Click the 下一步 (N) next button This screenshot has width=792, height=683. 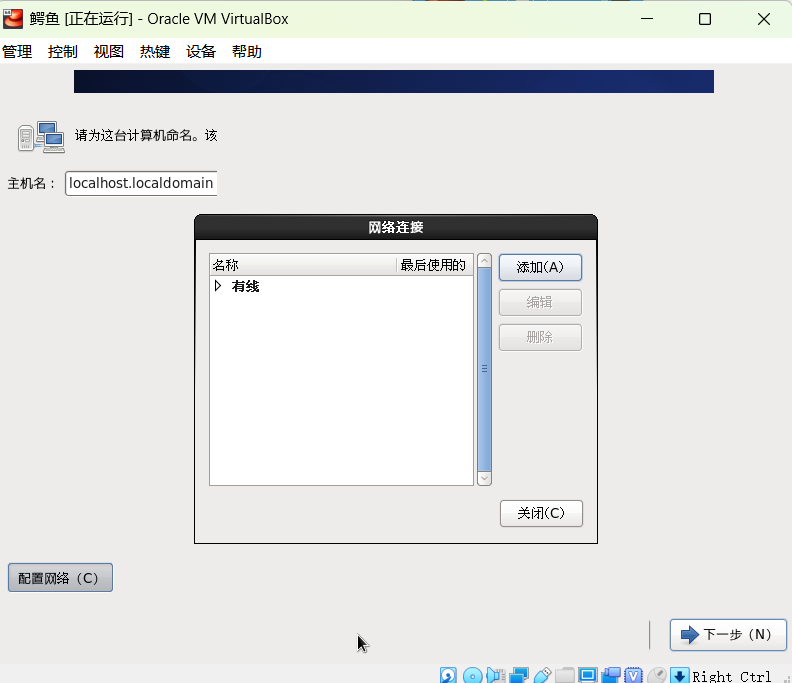(x=728, y=634)
